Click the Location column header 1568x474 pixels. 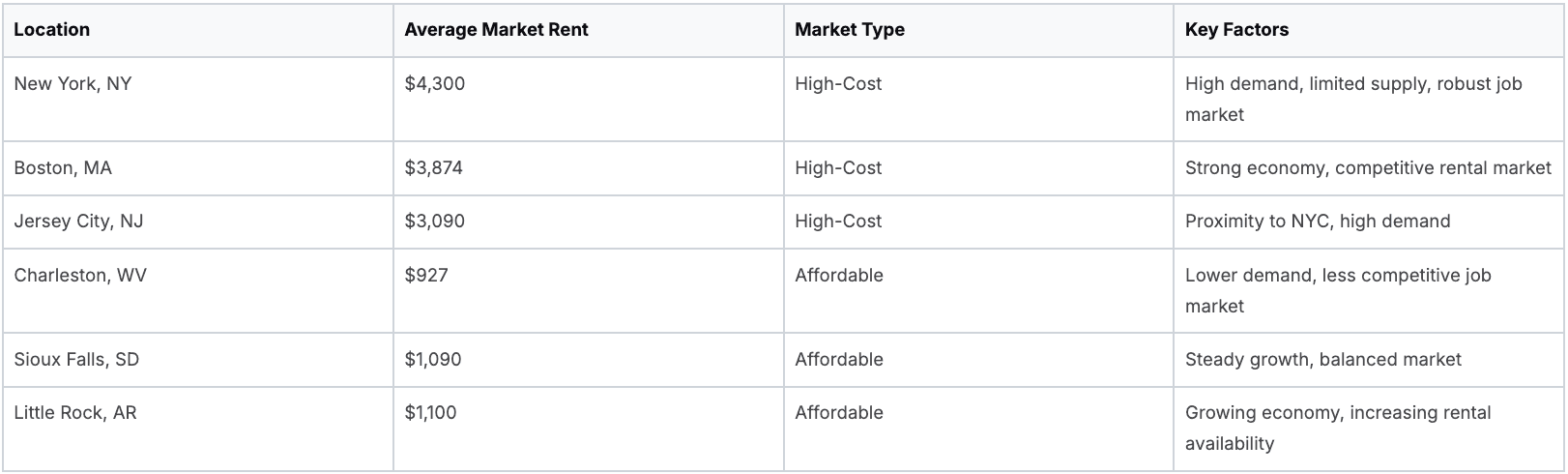(52, 30)
